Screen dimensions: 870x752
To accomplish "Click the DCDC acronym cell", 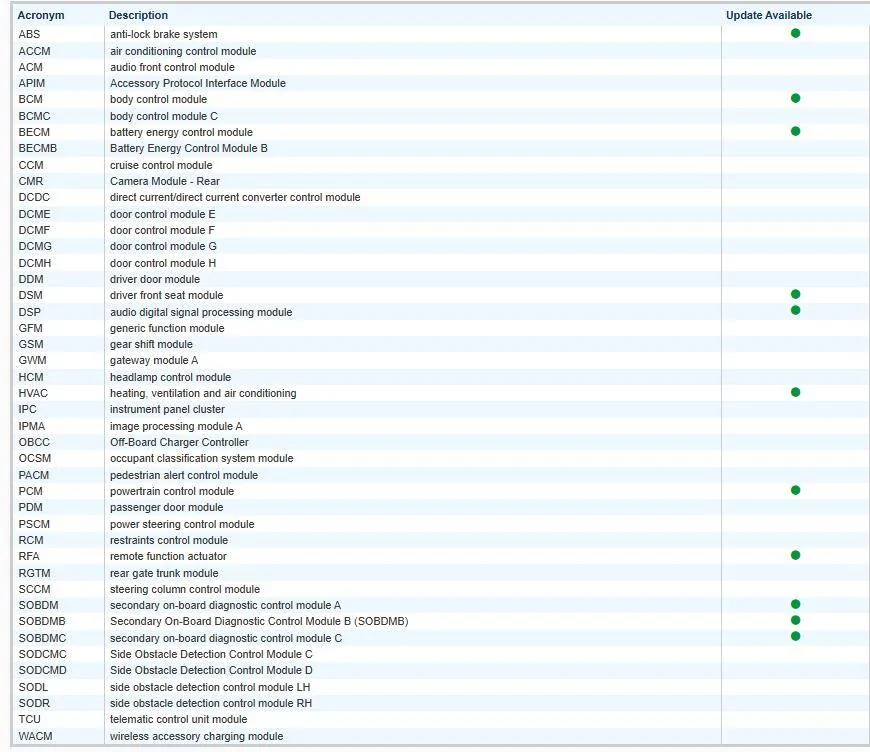I will [34, 197].
